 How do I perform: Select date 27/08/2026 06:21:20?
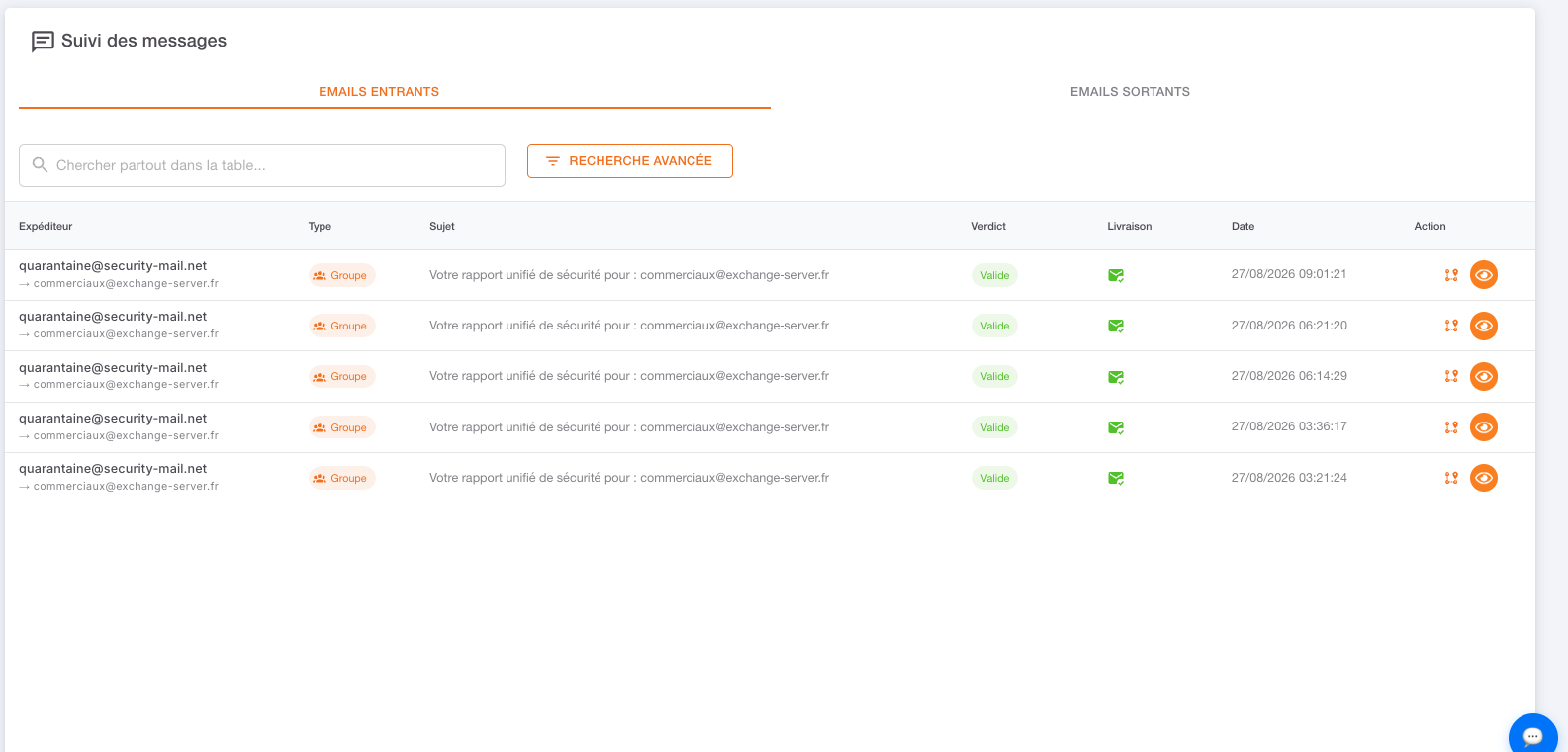(x=1289, y=326)
